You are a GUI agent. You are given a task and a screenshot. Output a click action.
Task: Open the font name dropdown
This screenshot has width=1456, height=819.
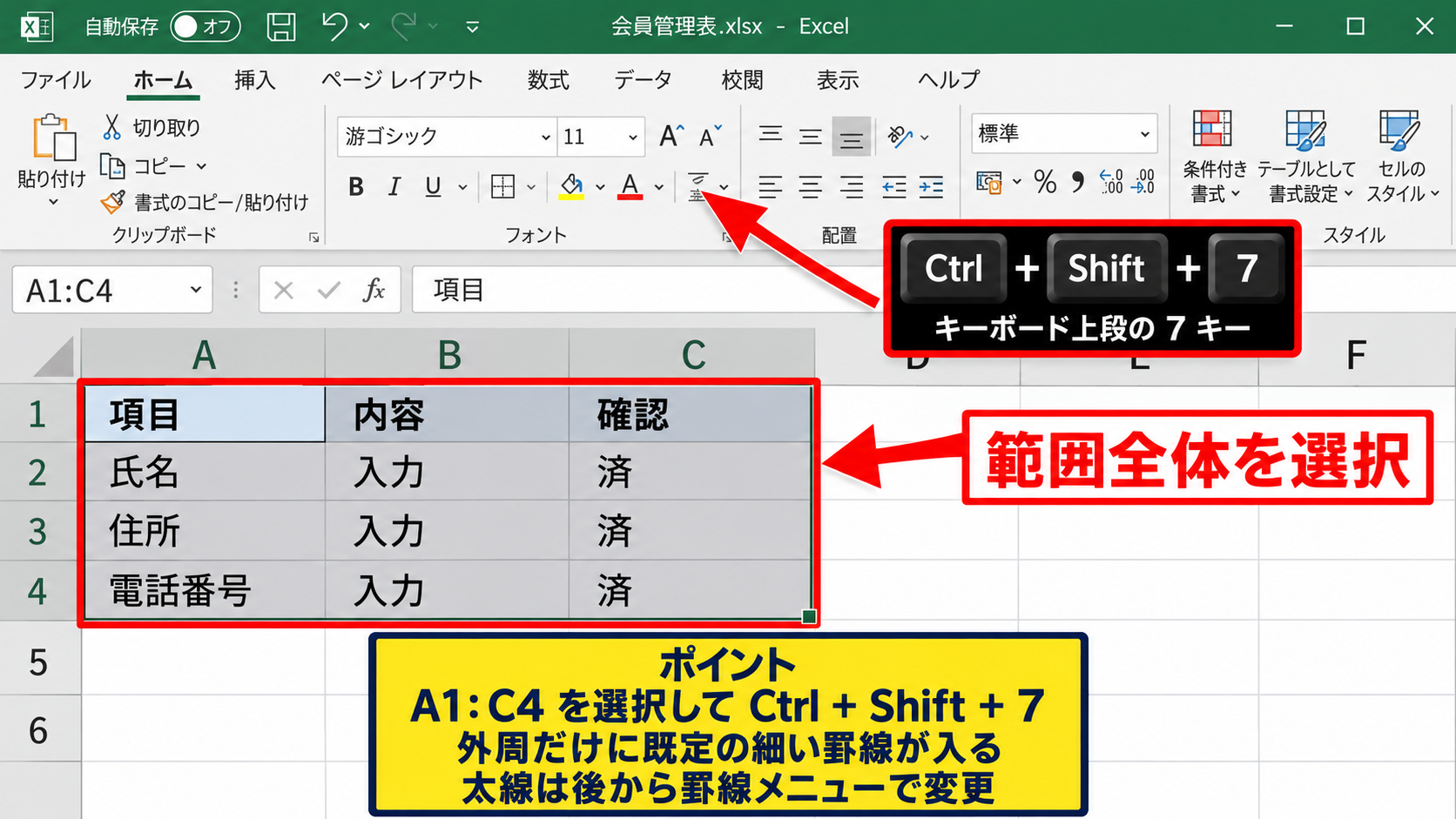point(545,137)
